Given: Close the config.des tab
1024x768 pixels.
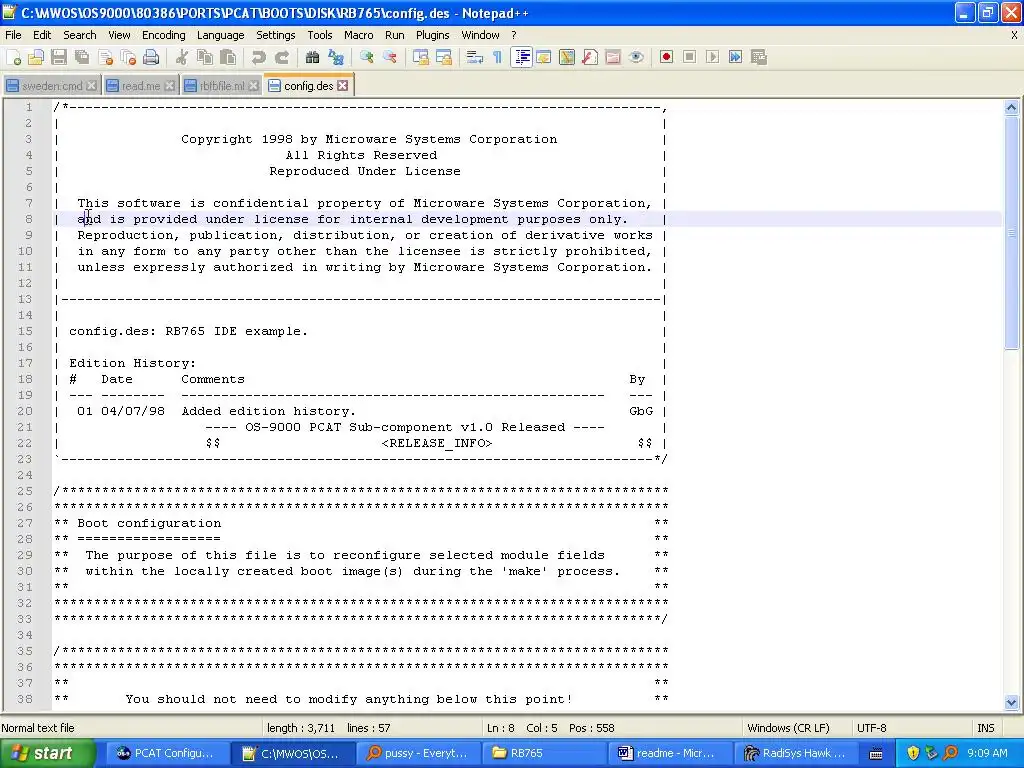Looking at the screenshot, I should pyautogui.click(x=343, y=86).
